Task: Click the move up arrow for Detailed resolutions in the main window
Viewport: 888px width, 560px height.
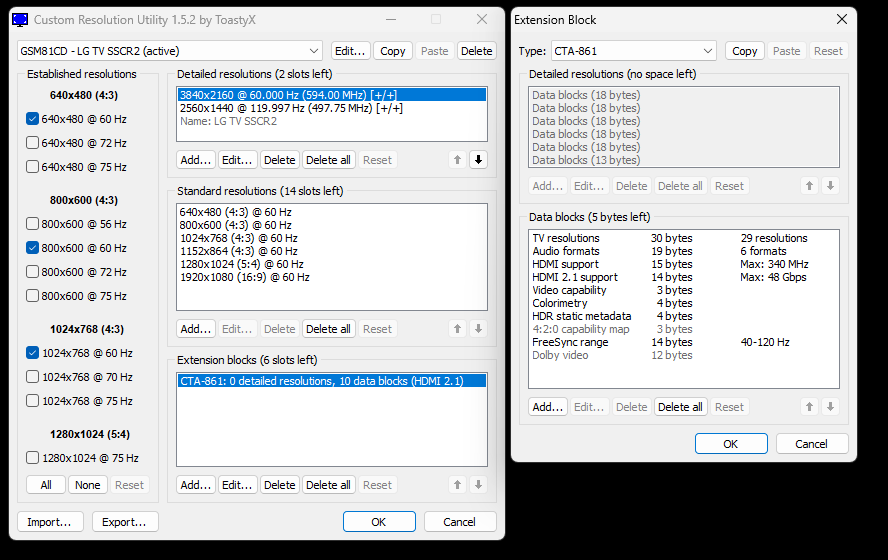Action: point(458,160)
